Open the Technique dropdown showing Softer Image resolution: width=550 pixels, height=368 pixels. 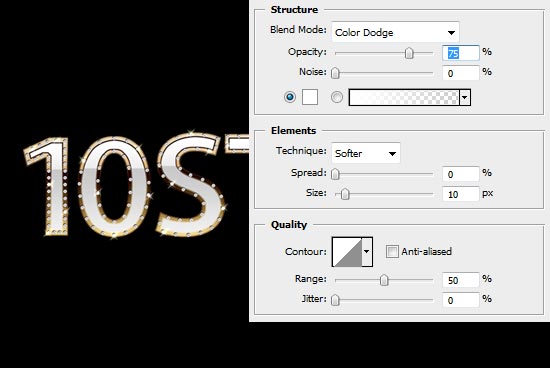(366, 153)
